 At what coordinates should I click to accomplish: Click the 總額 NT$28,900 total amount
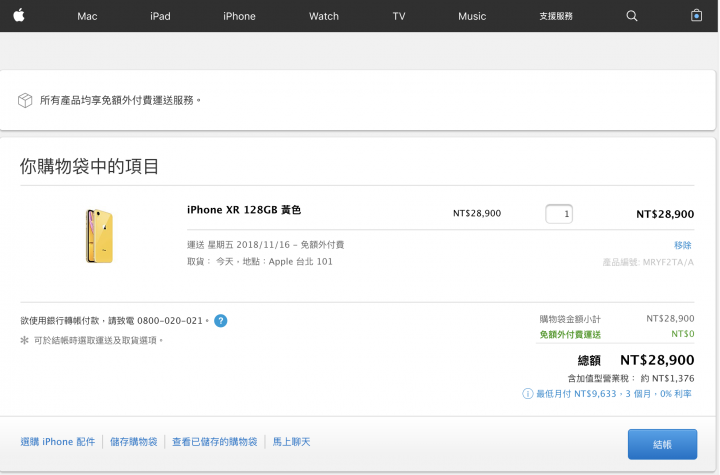tap(636, 360)
